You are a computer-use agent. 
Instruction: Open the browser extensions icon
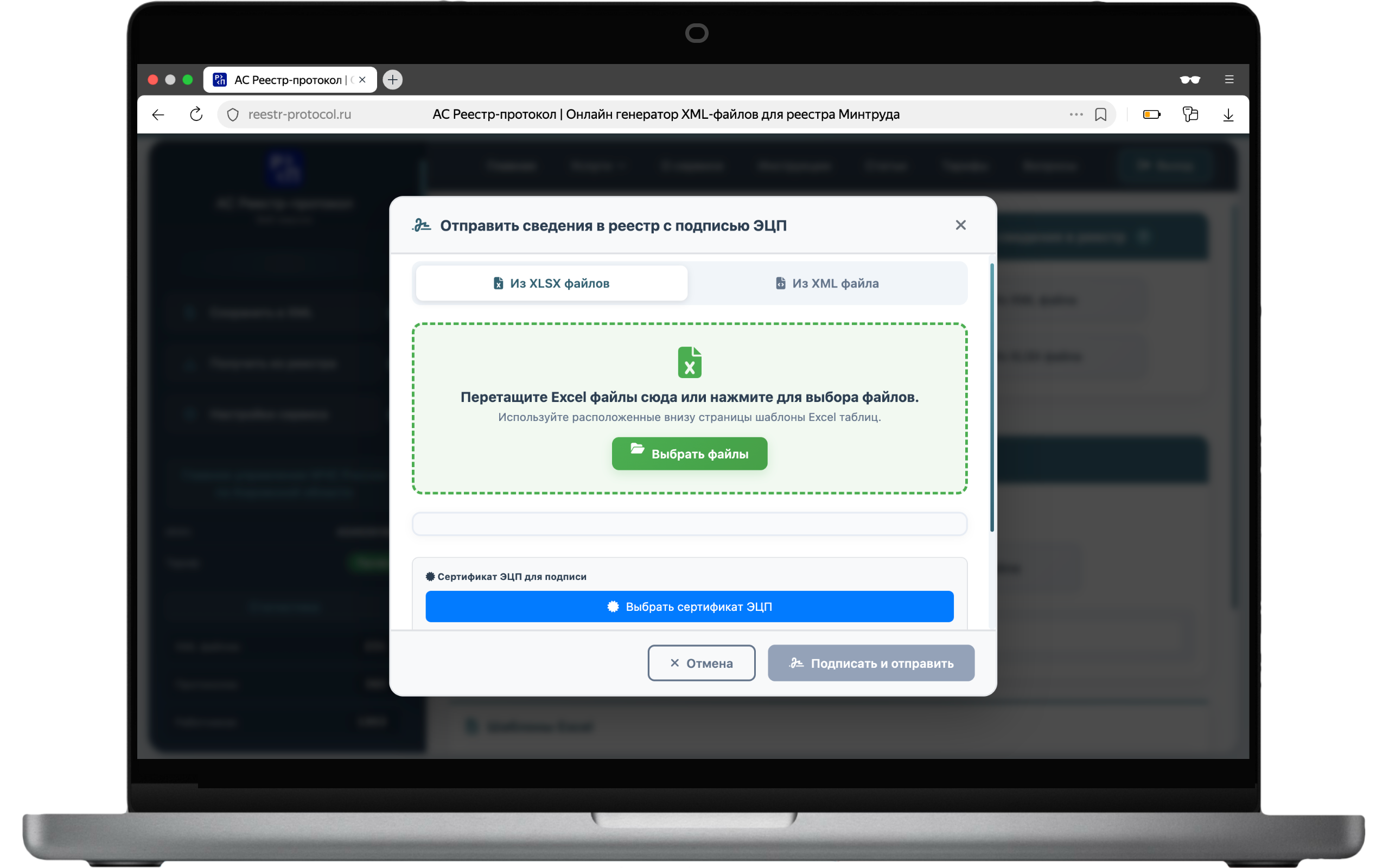click(1190, 114)
